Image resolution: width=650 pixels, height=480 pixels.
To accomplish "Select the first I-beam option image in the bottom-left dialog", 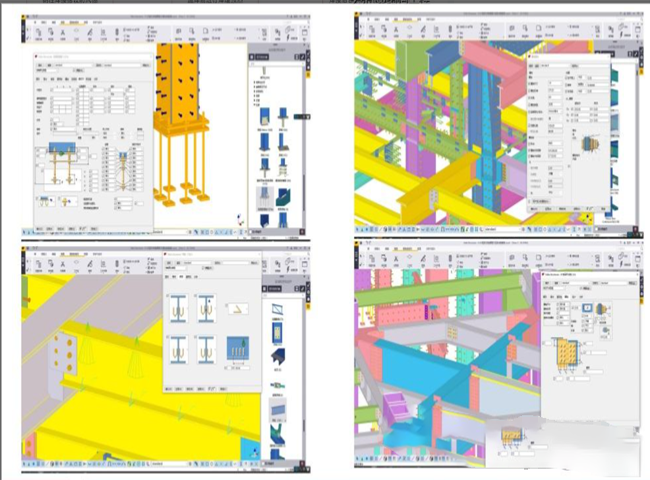I will click(182, 308).
